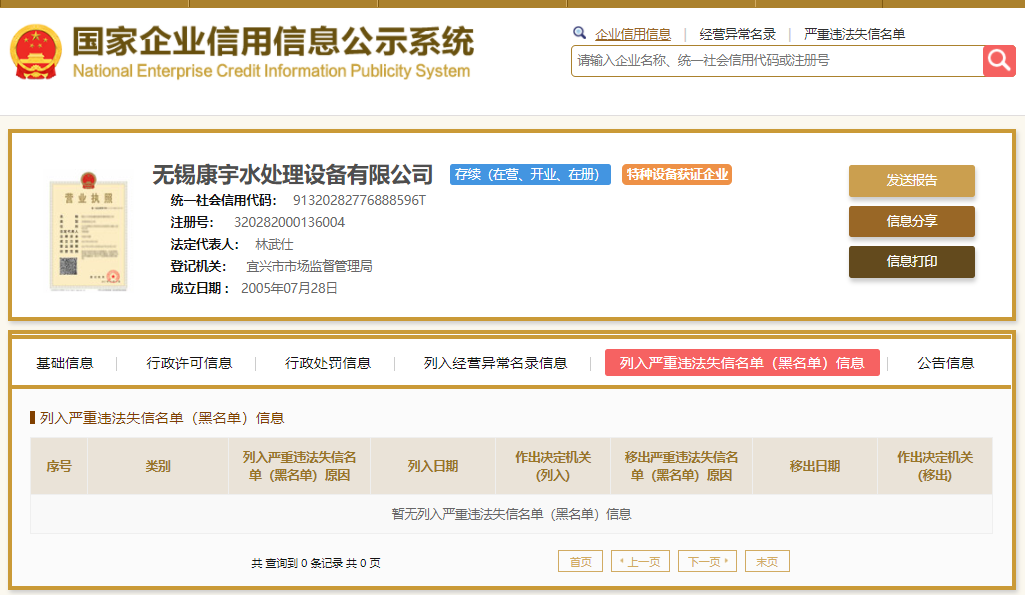Click legal representative name 林武仕

274,245
